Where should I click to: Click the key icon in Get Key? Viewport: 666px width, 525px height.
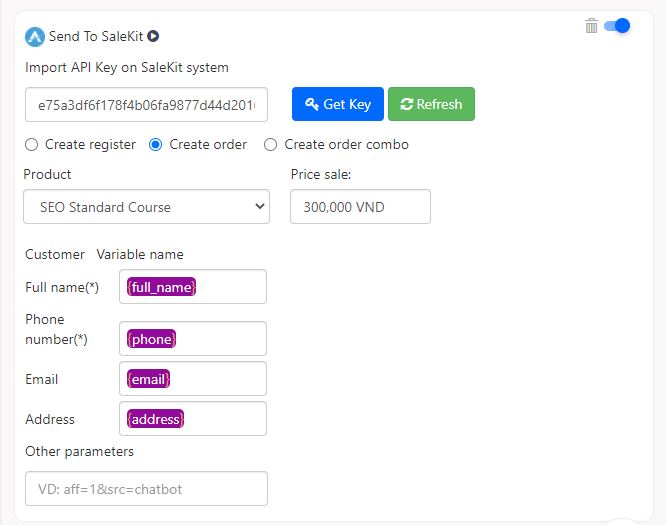tap(312, 104)
